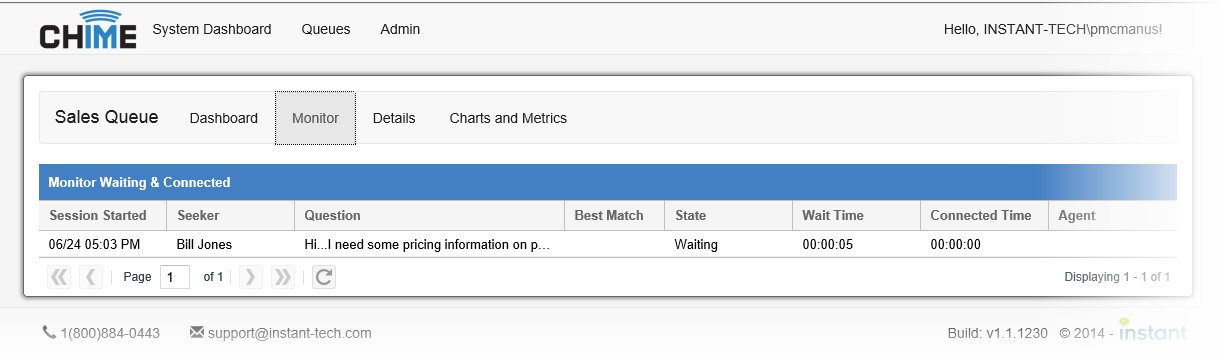The image size is (1220, 361).
Task: Open the System Dashboard menu
Action: click(212, 29)
